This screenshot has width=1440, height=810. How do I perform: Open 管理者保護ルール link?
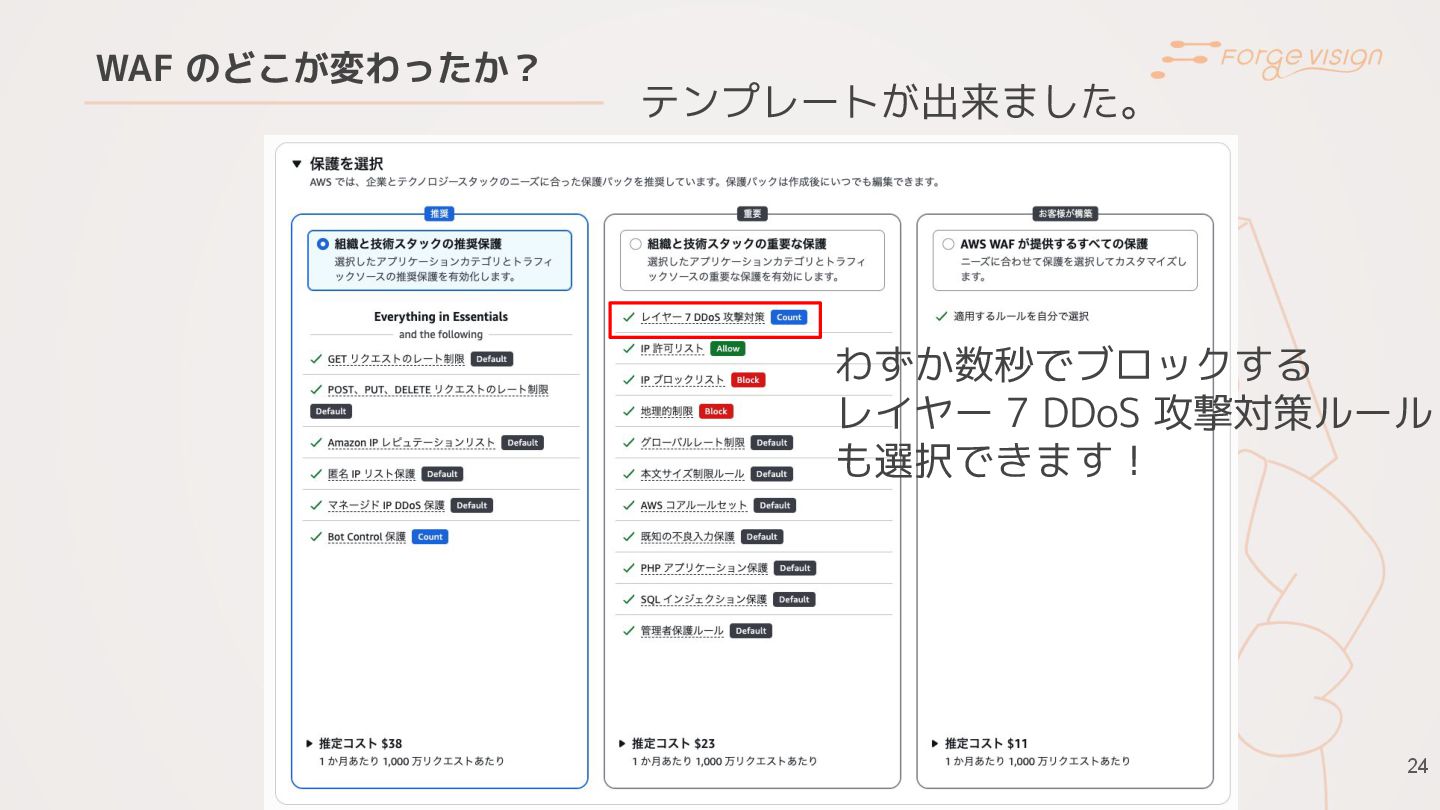[x=682, y=631]
